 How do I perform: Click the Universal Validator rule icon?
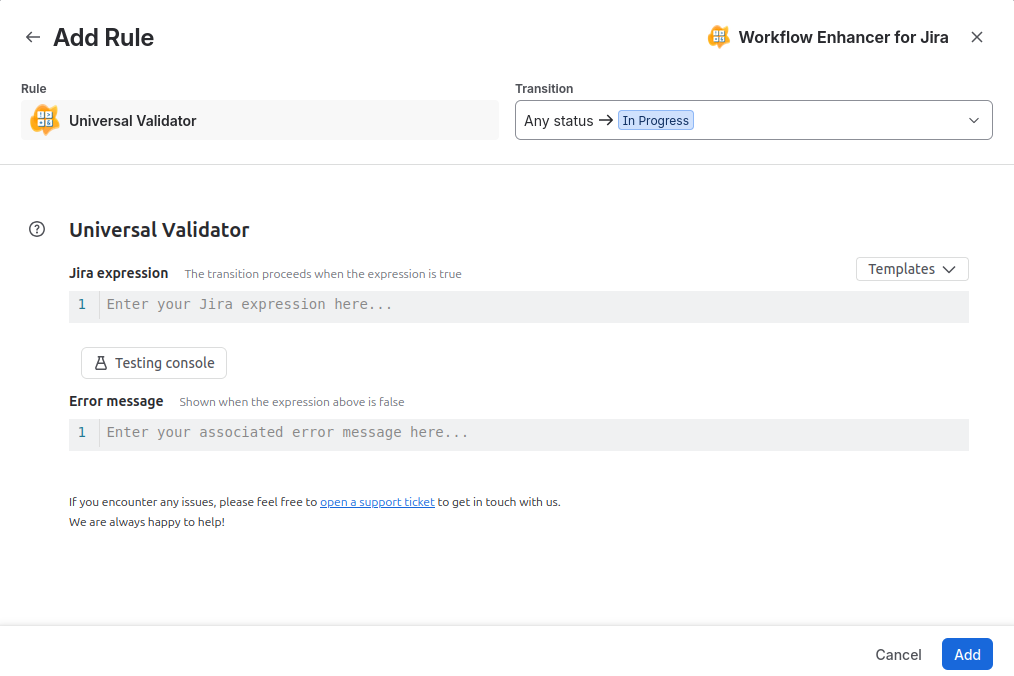click(45, 120)
